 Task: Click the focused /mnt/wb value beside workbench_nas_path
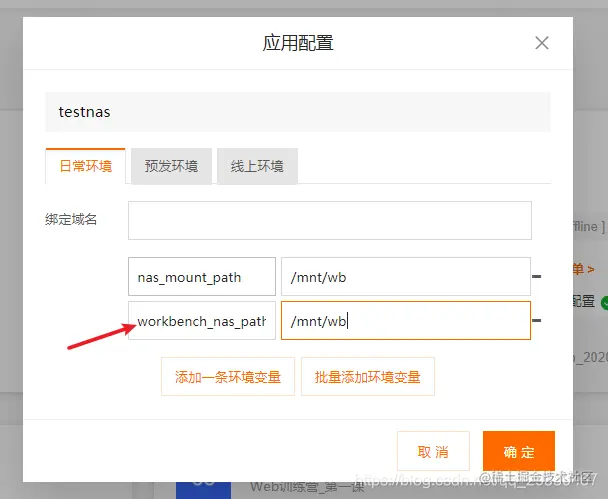coord(406,320)
